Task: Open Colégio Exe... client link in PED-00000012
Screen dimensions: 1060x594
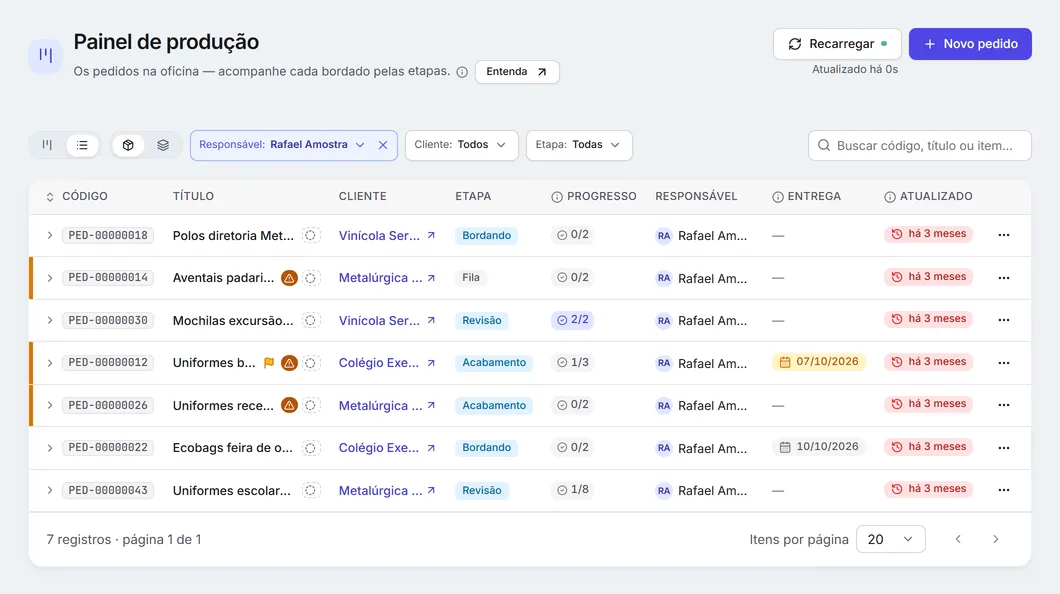Action: click(387, 363)
